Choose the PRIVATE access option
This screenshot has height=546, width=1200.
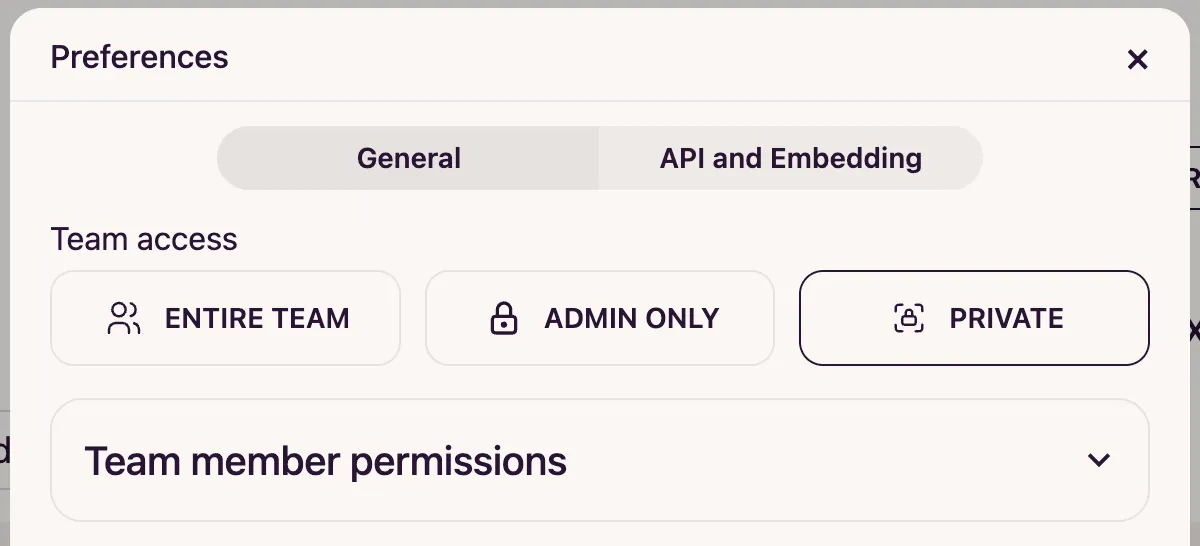point(974,318)
